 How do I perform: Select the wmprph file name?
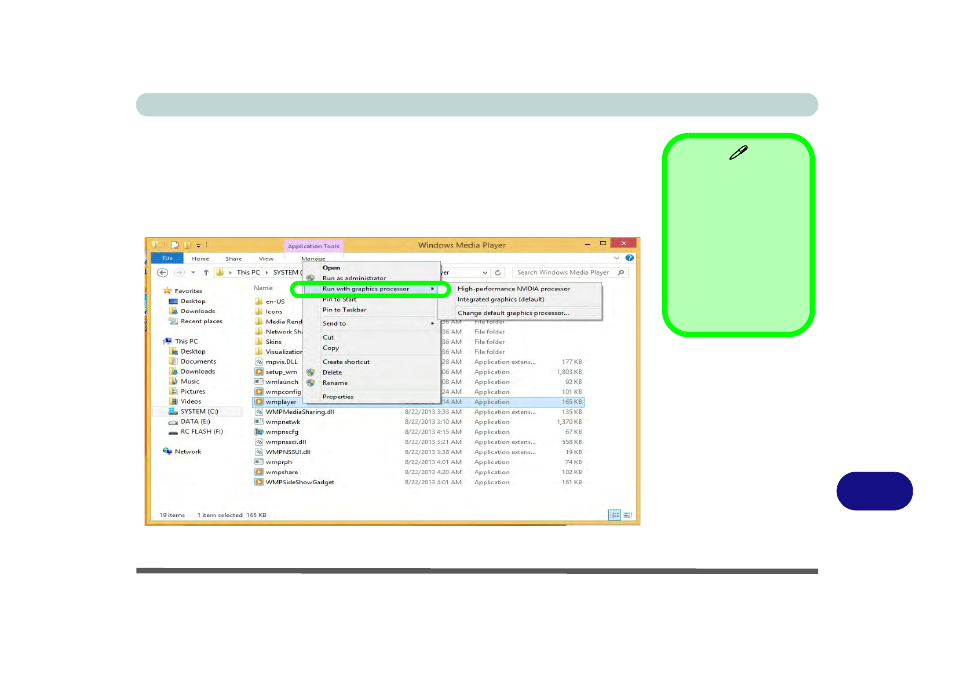pyautogui.click(x=279, y=462)
